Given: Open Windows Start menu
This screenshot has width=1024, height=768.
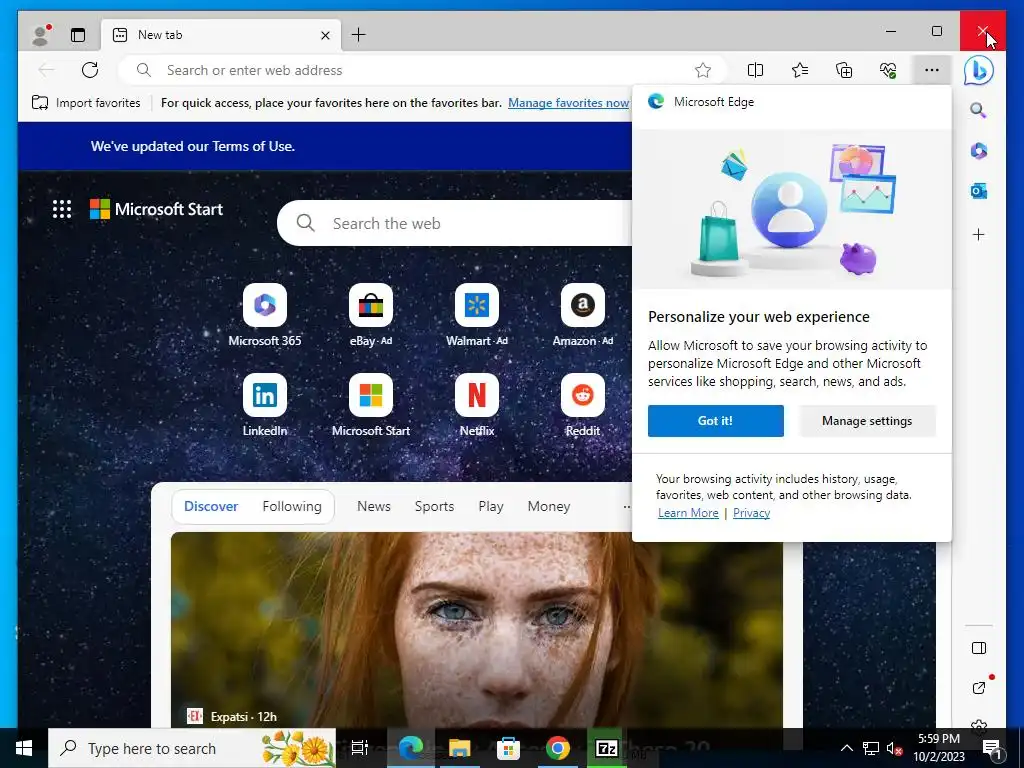Looking at the screenshot, I should 24,748.
